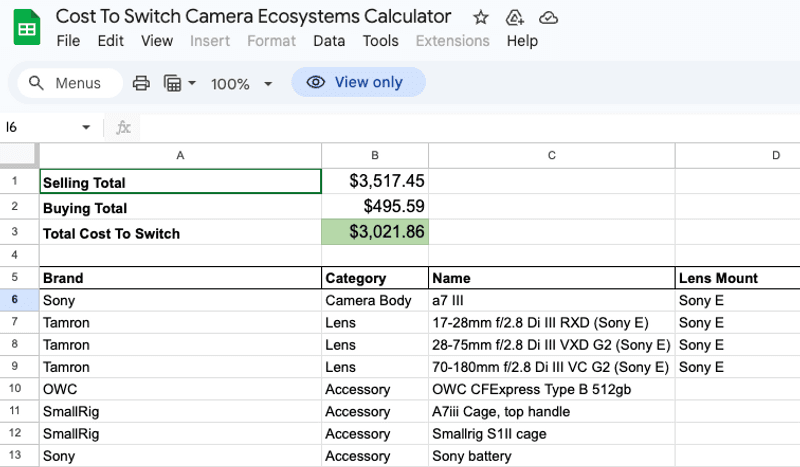
Task: Select the Sony battery cell
Action: [x=552, y=455]
